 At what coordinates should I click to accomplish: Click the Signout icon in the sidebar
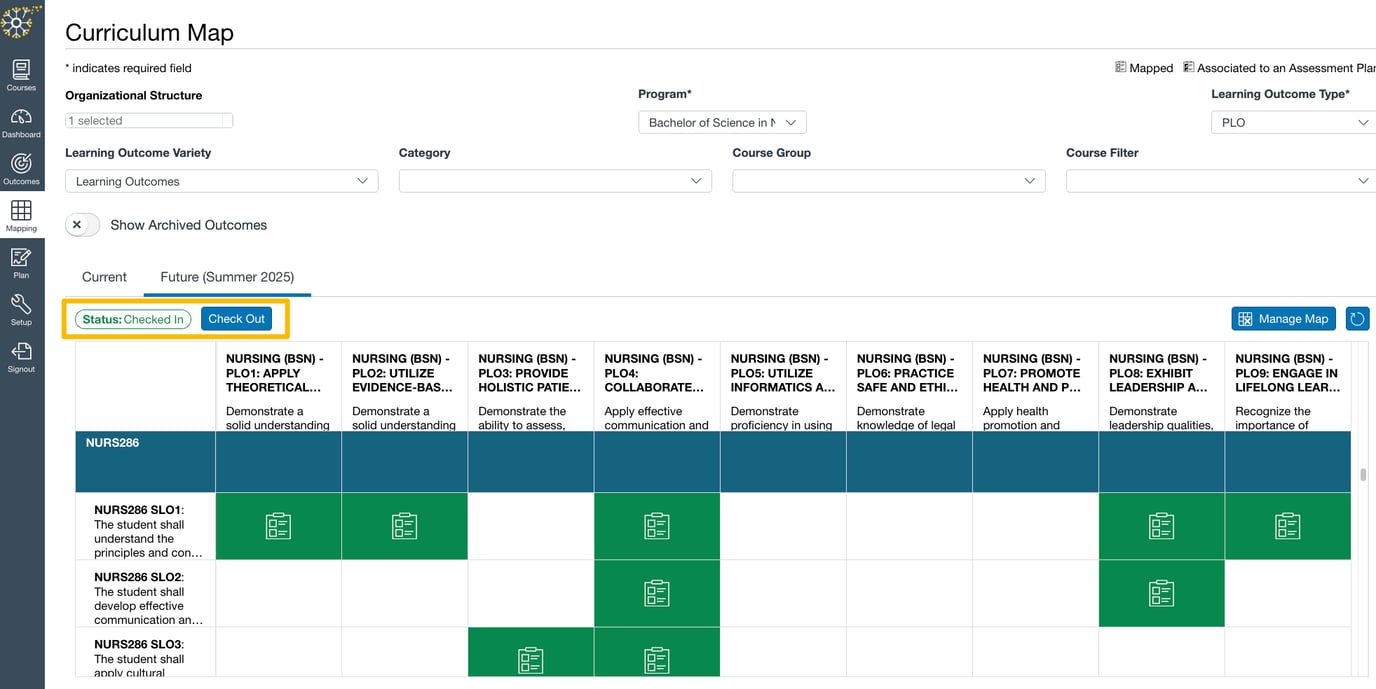[x=20, y=354]
